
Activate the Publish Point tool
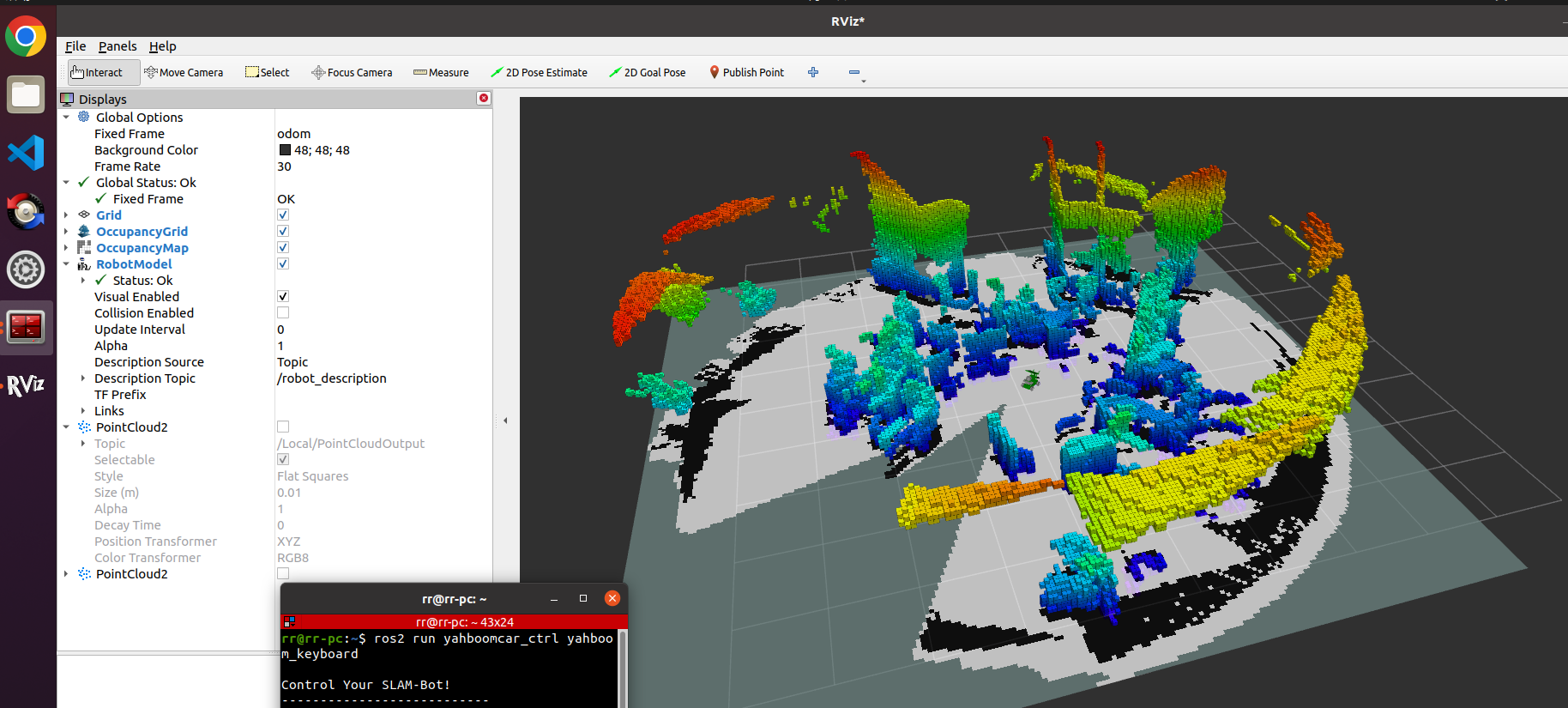(746, 73)
